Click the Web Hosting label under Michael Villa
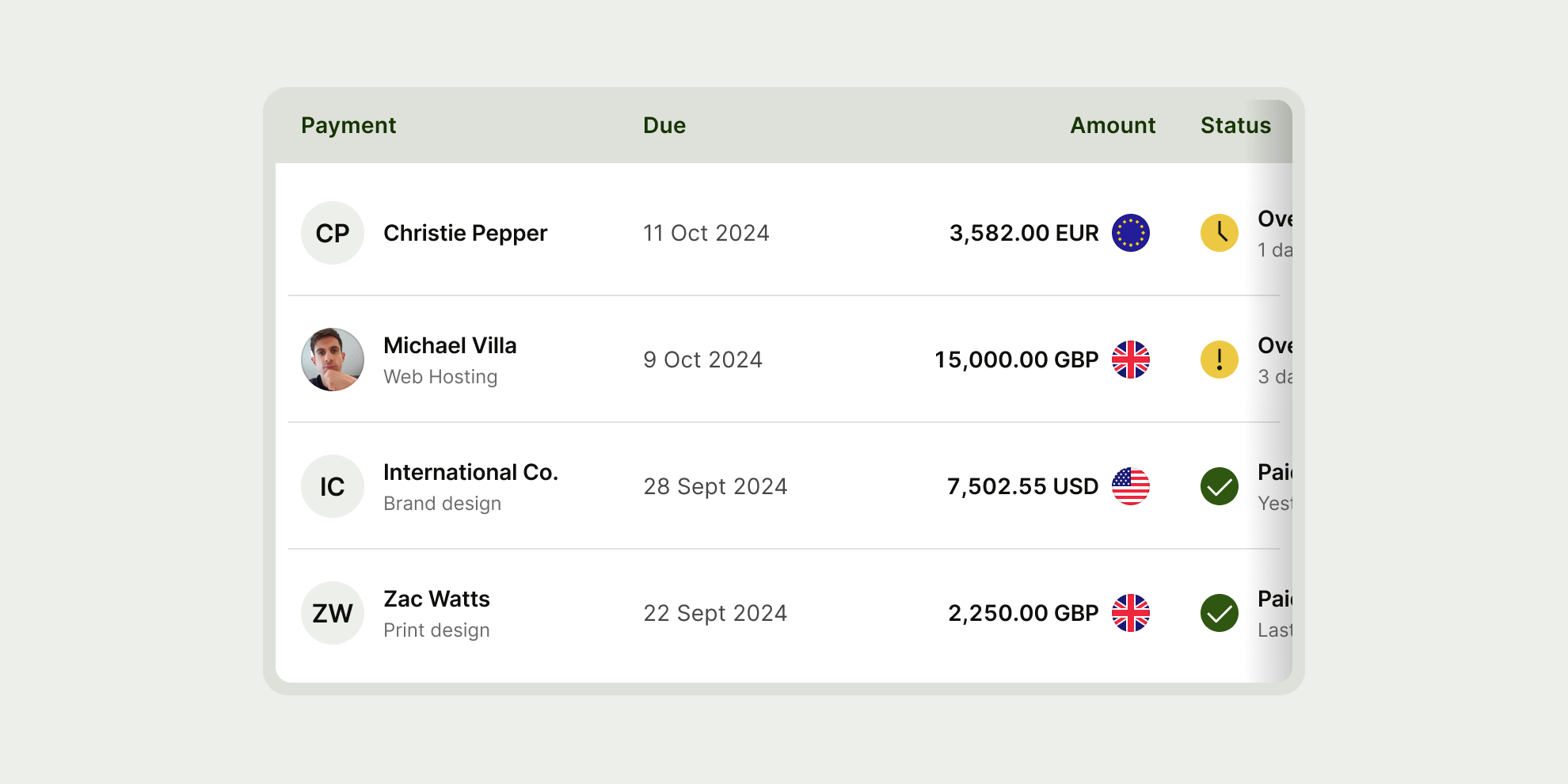1568x784 pixels. 440,377
